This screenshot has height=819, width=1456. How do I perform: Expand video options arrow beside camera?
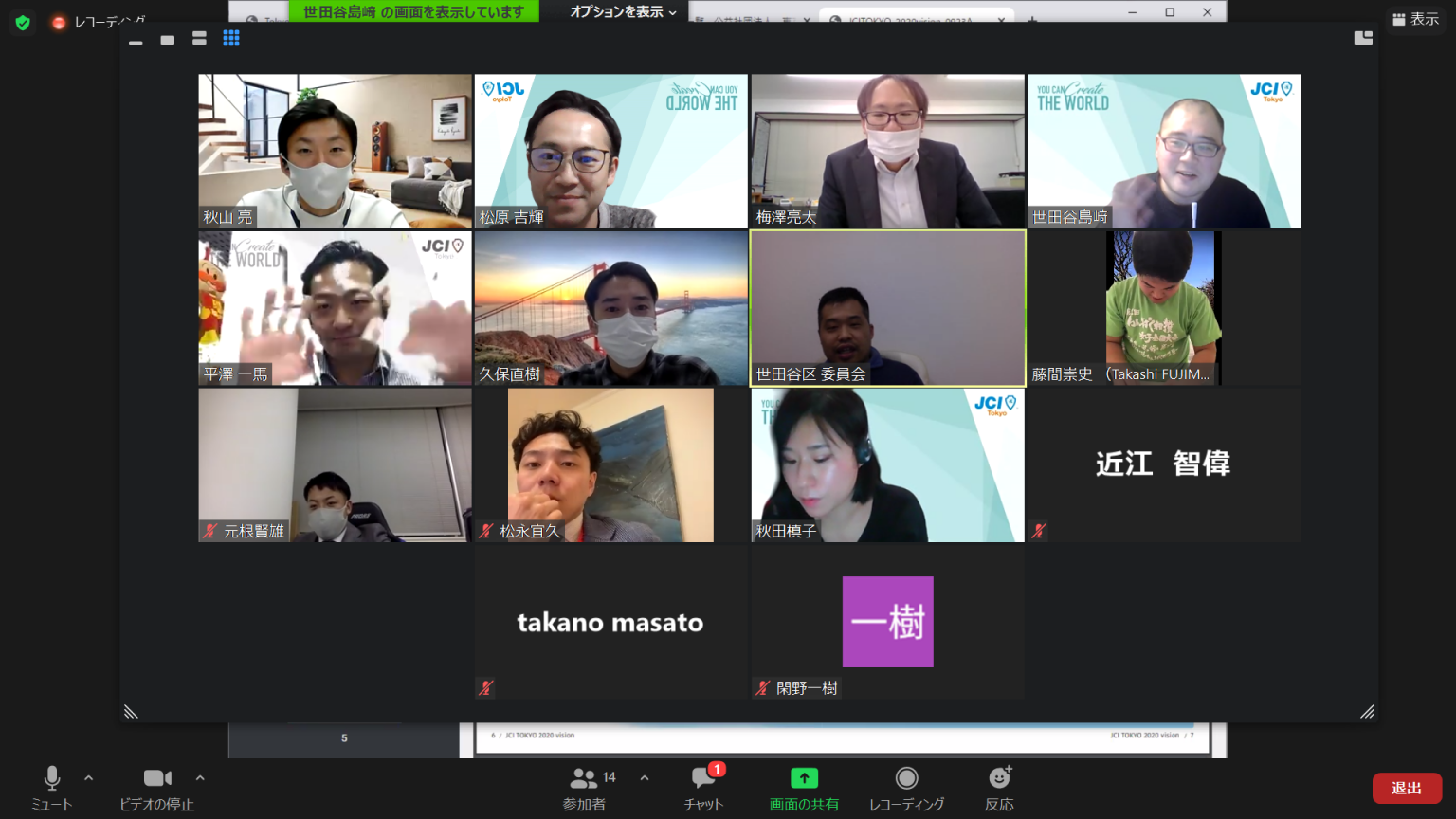click(200, 777)
